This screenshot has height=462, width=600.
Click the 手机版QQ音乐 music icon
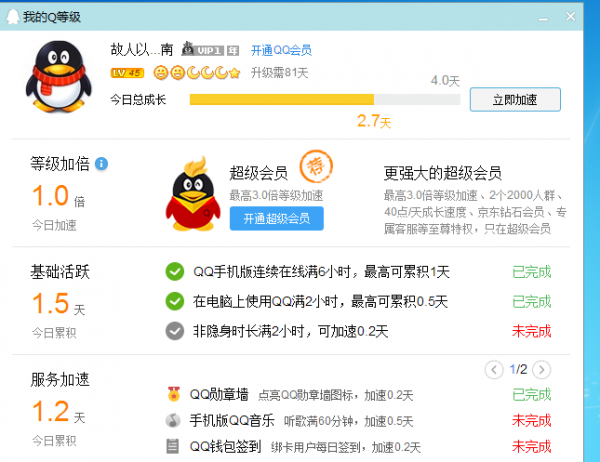[x=173, y=420]
